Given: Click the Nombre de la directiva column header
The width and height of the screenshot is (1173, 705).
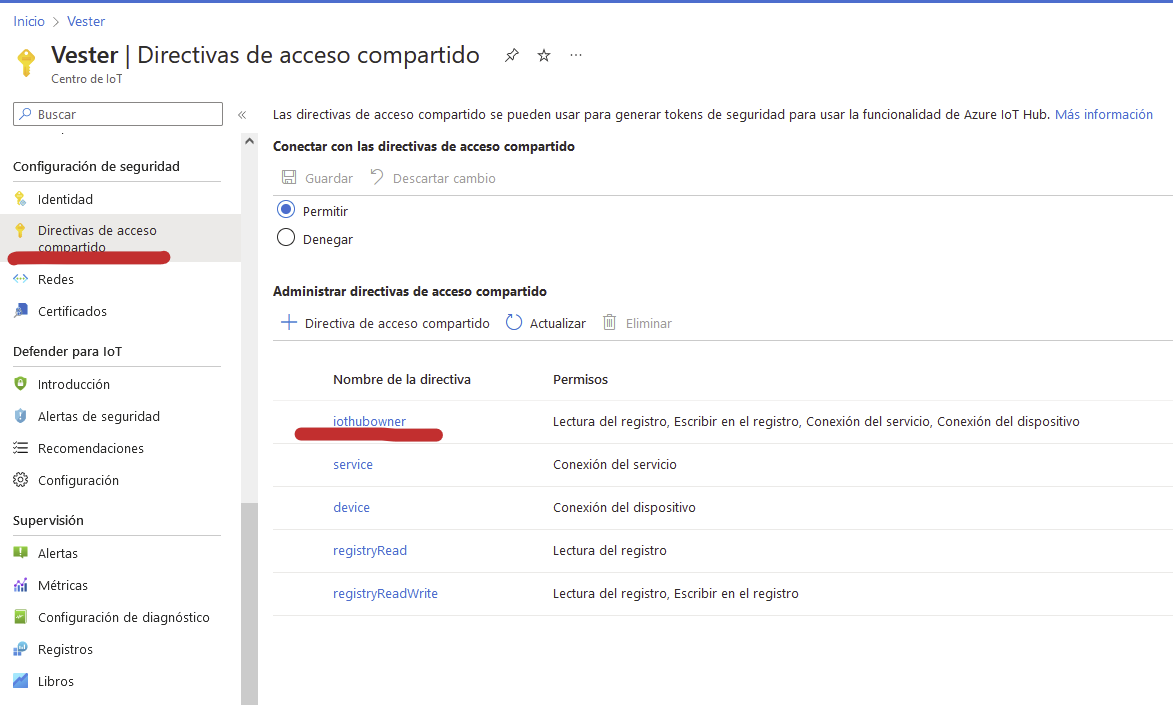Looking at the screenshot, I should point(402,379).
